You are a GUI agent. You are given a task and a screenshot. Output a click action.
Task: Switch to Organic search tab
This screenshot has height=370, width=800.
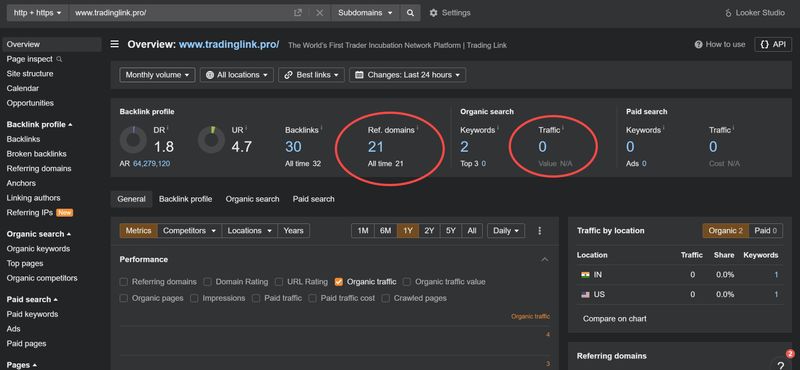(x=253, y=199)
